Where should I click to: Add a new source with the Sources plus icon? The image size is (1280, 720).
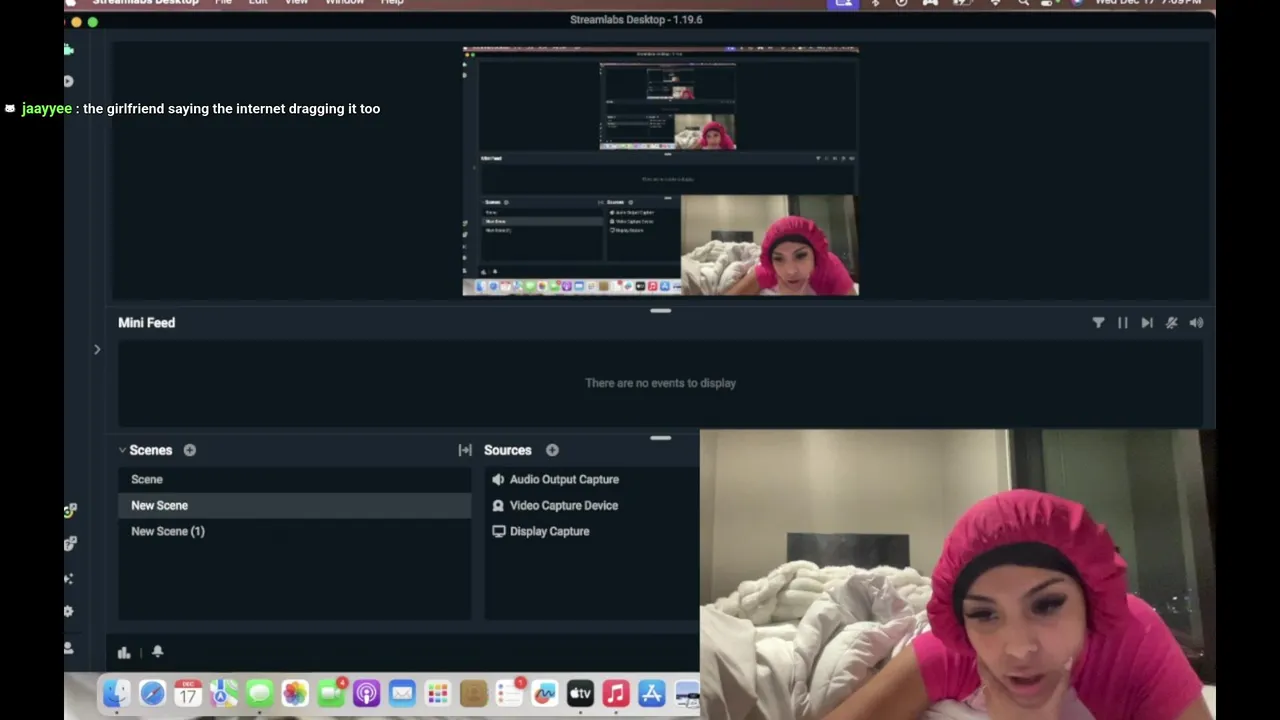[552, 450]
